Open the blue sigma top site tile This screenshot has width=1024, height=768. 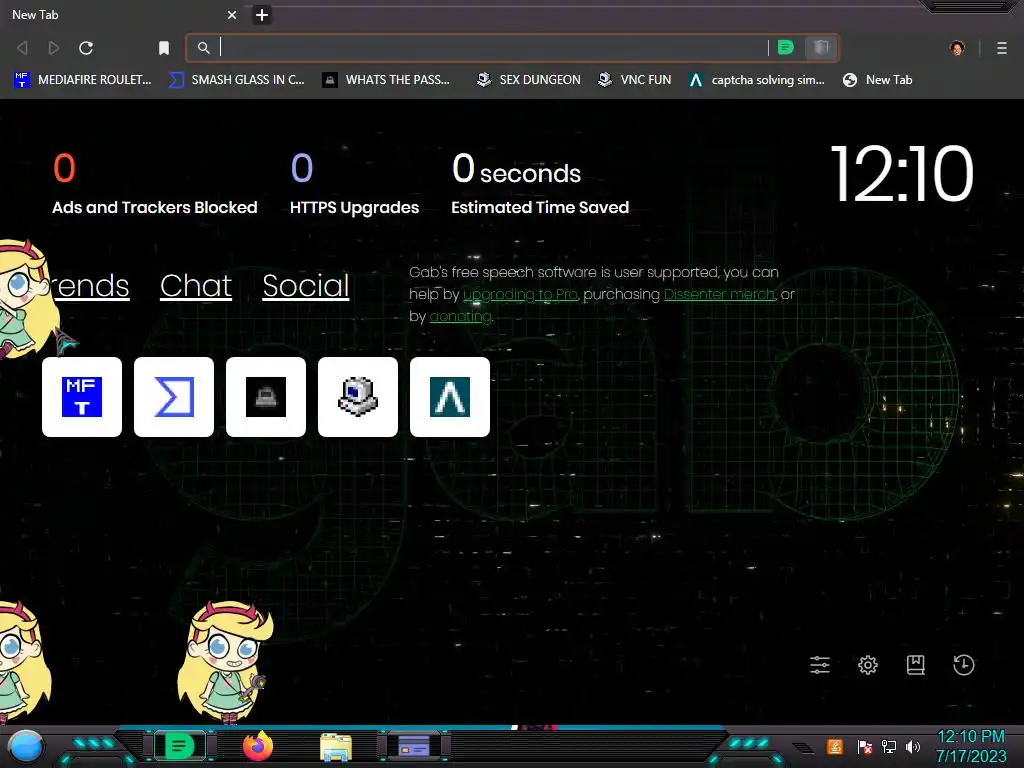tap(174, 397)
